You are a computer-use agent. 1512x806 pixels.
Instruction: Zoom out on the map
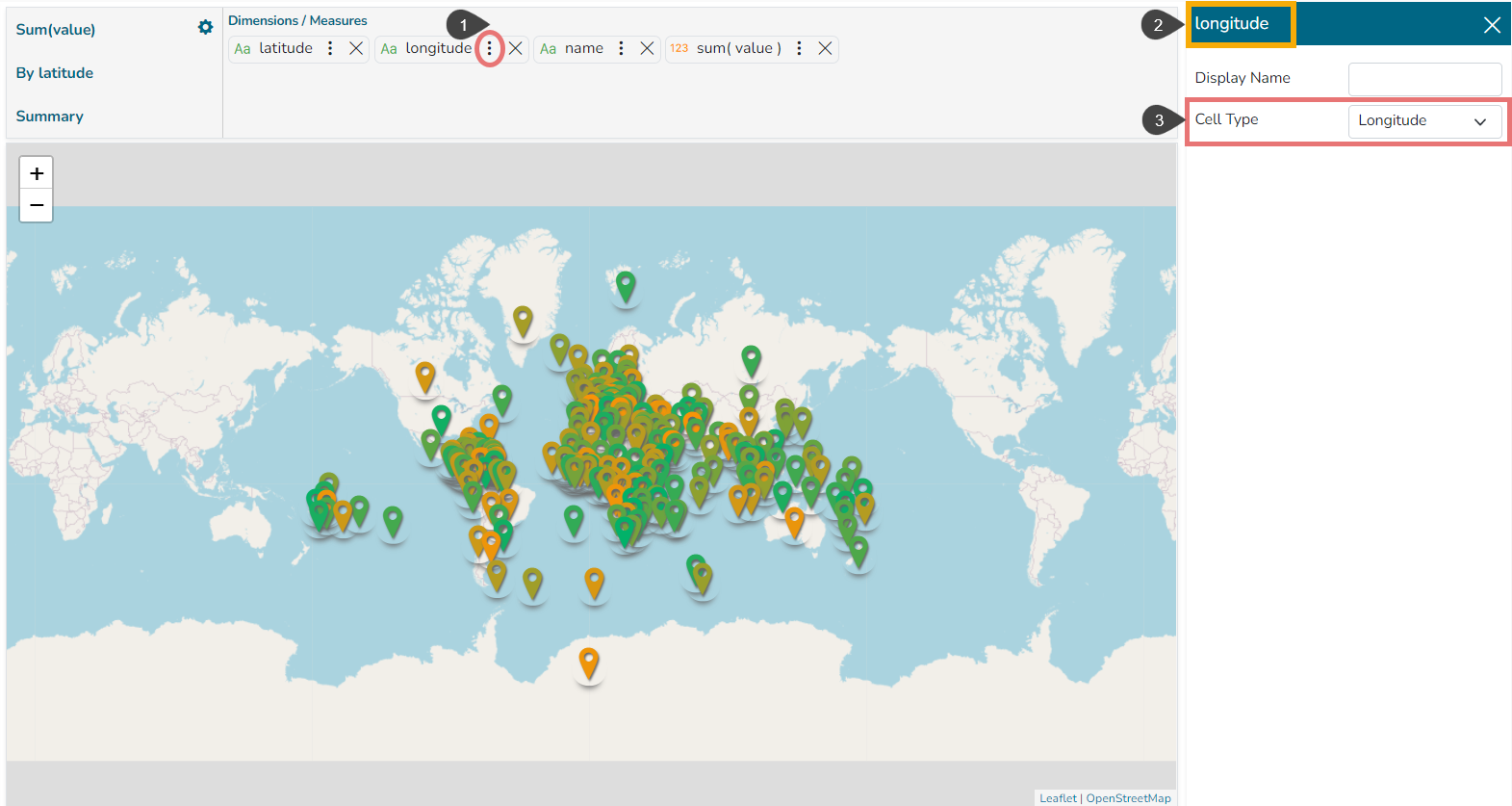[x=37, y=205]
